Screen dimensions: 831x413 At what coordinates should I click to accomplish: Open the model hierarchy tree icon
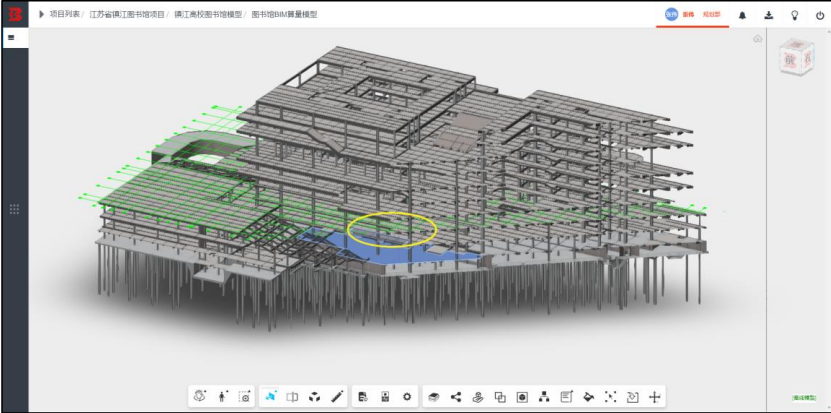click(x=544, y=396)
